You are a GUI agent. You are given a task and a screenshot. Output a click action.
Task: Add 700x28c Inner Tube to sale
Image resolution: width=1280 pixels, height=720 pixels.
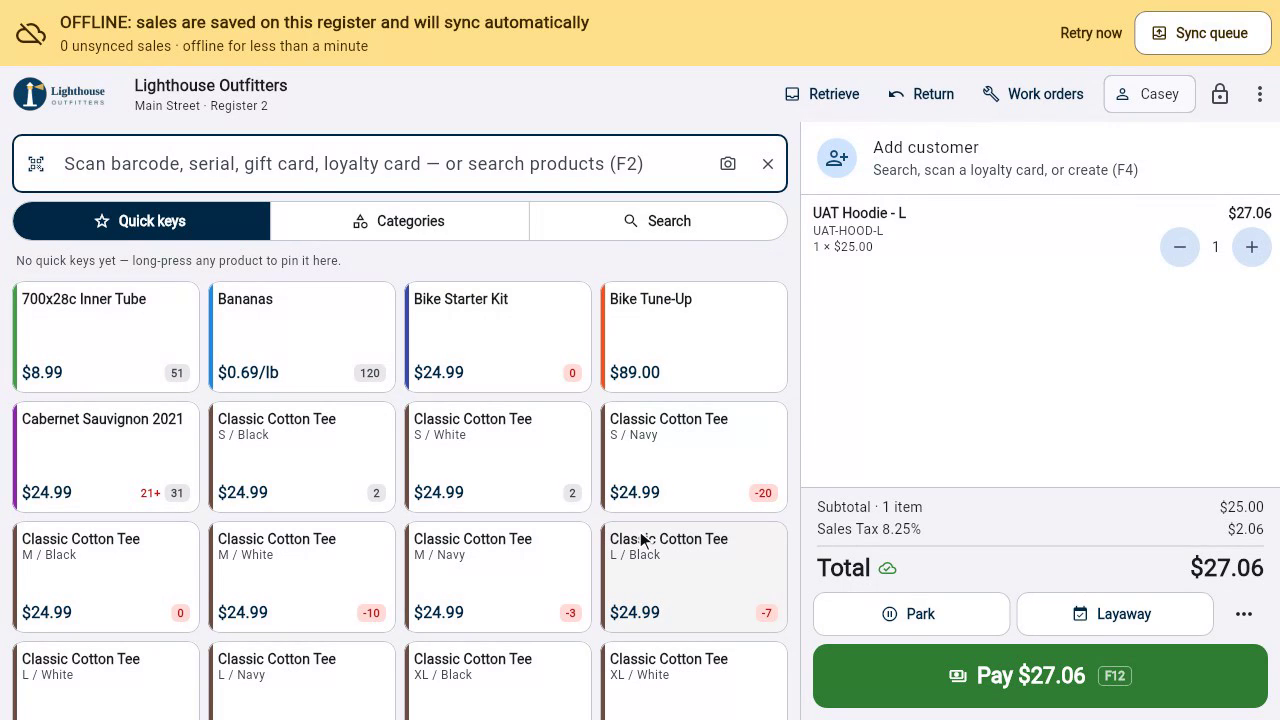tap(106, 337)
